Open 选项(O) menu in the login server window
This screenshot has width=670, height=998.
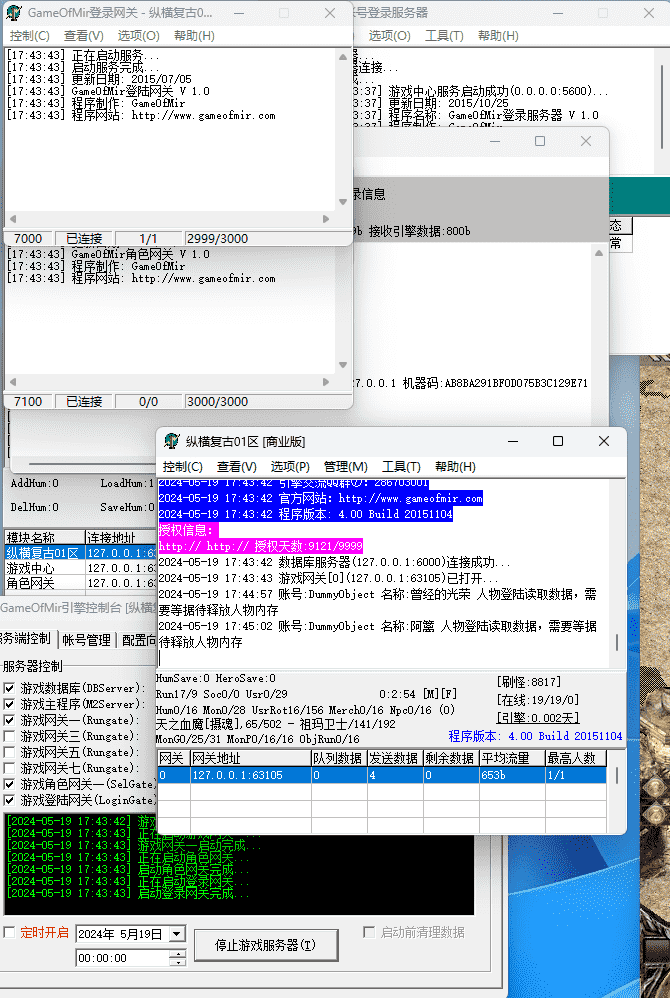tap(389, 36)
